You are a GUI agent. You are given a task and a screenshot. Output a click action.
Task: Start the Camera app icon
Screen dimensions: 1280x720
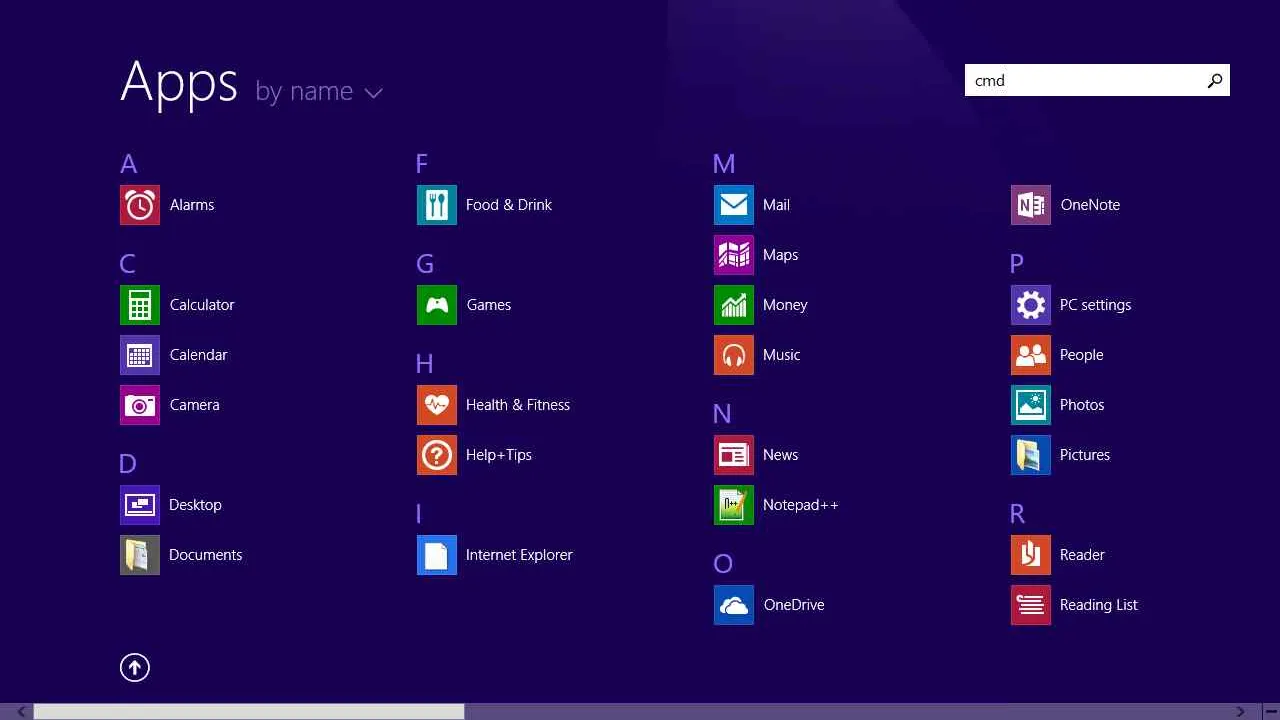coord(140,405)
